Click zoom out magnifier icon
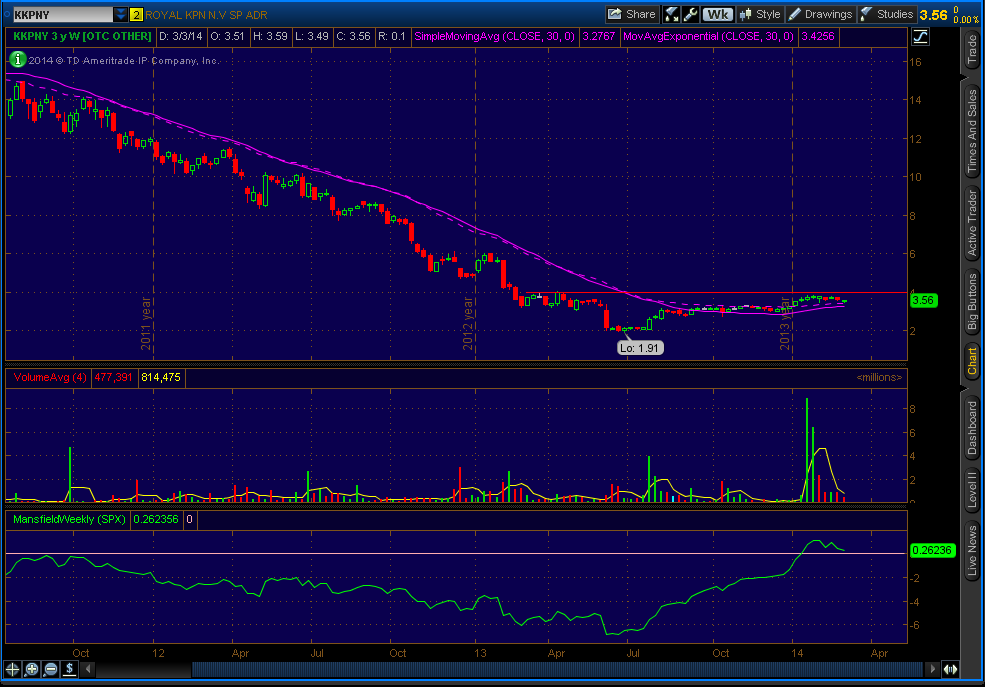 coord(52,669)
